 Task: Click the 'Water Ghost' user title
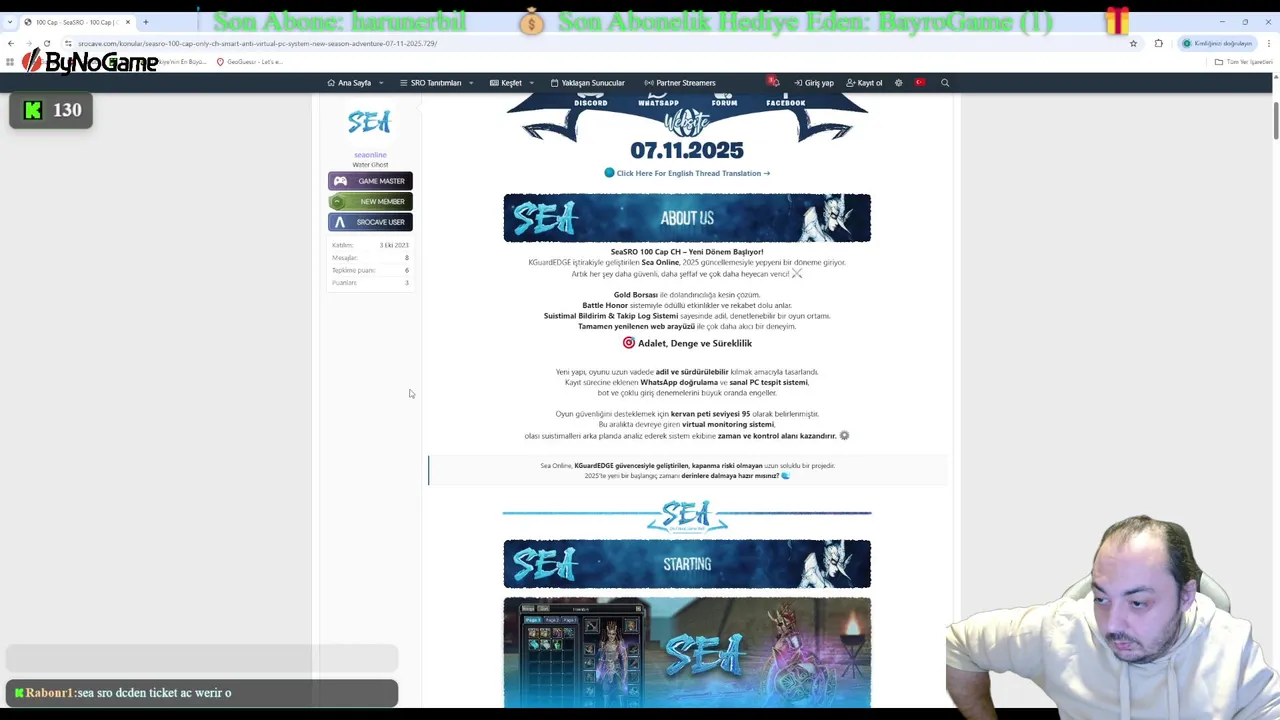(370, 165)
